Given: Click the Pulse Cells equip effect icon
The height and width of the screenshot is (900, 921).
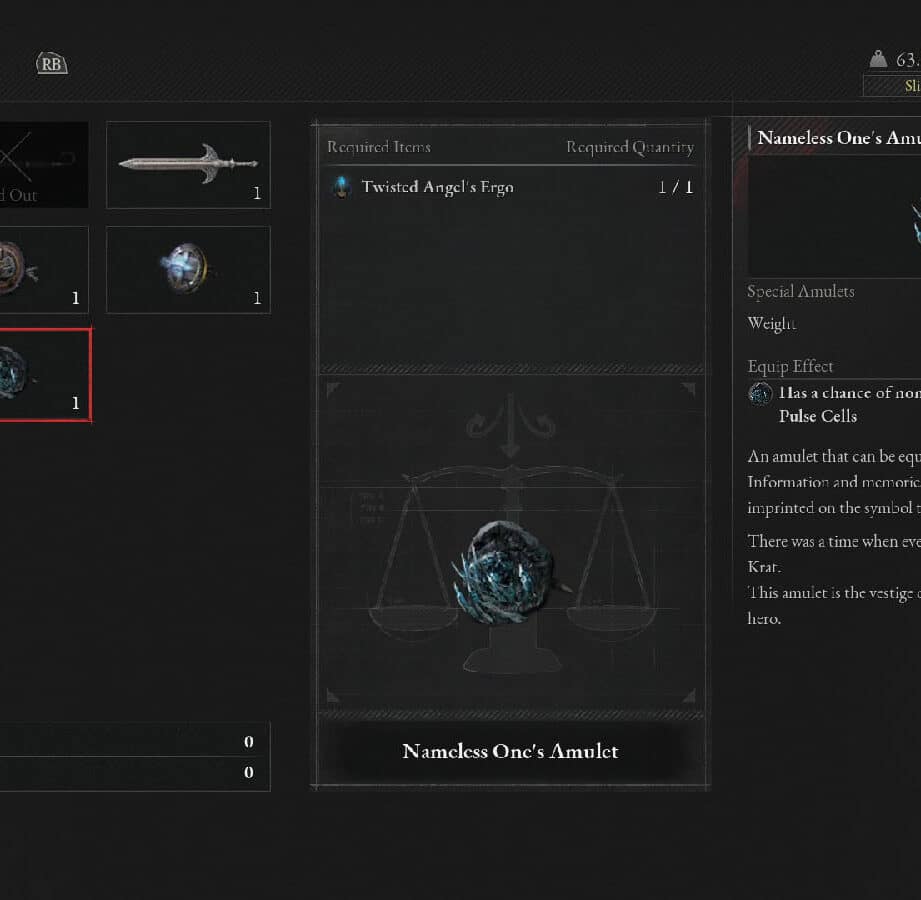Looking at the screenshot, I should tap(760, 393).
